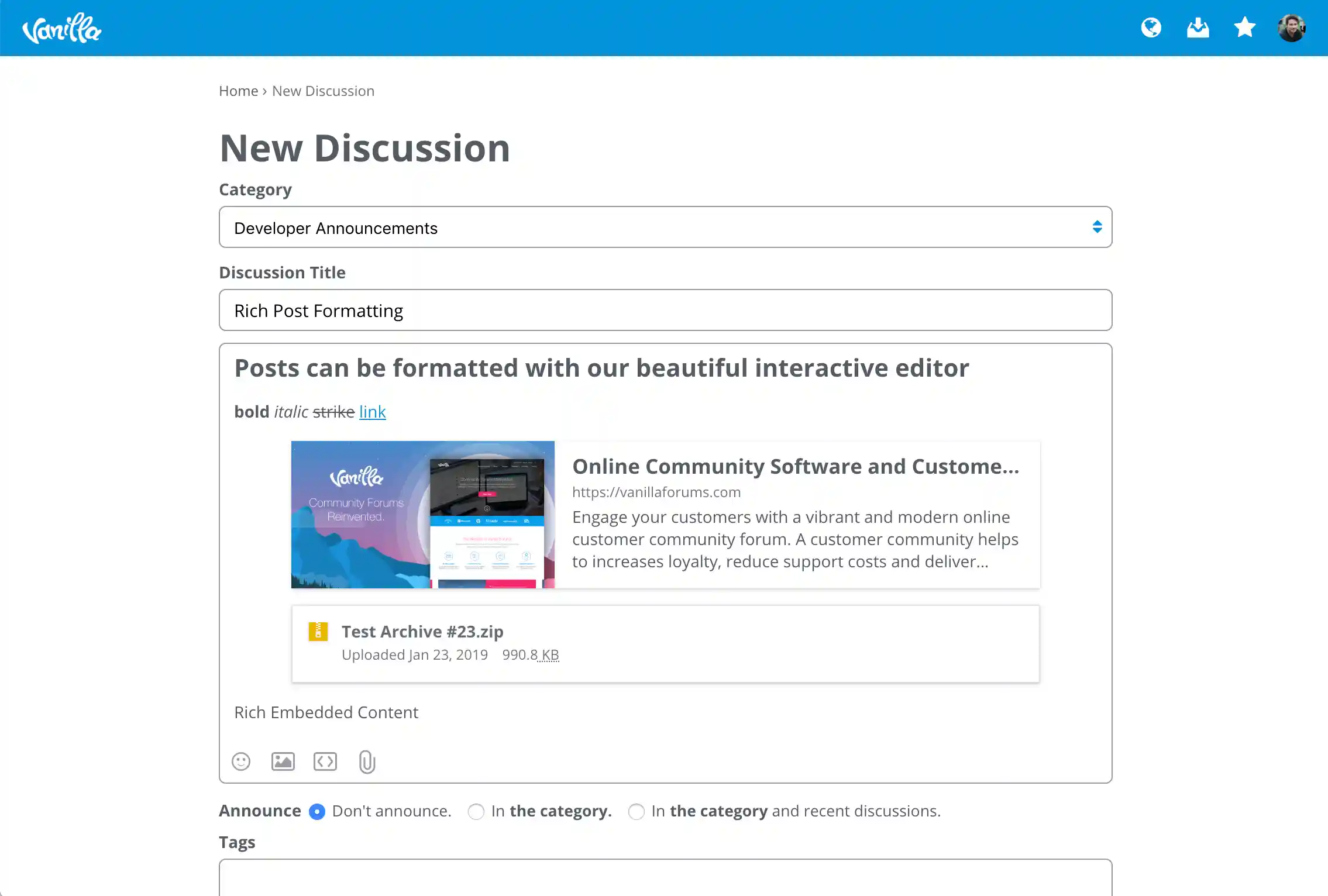The image size is (1328, 896).
Task: Open the bookmarks star icon
Action: pyautogui.click(x=1244, y=27)
